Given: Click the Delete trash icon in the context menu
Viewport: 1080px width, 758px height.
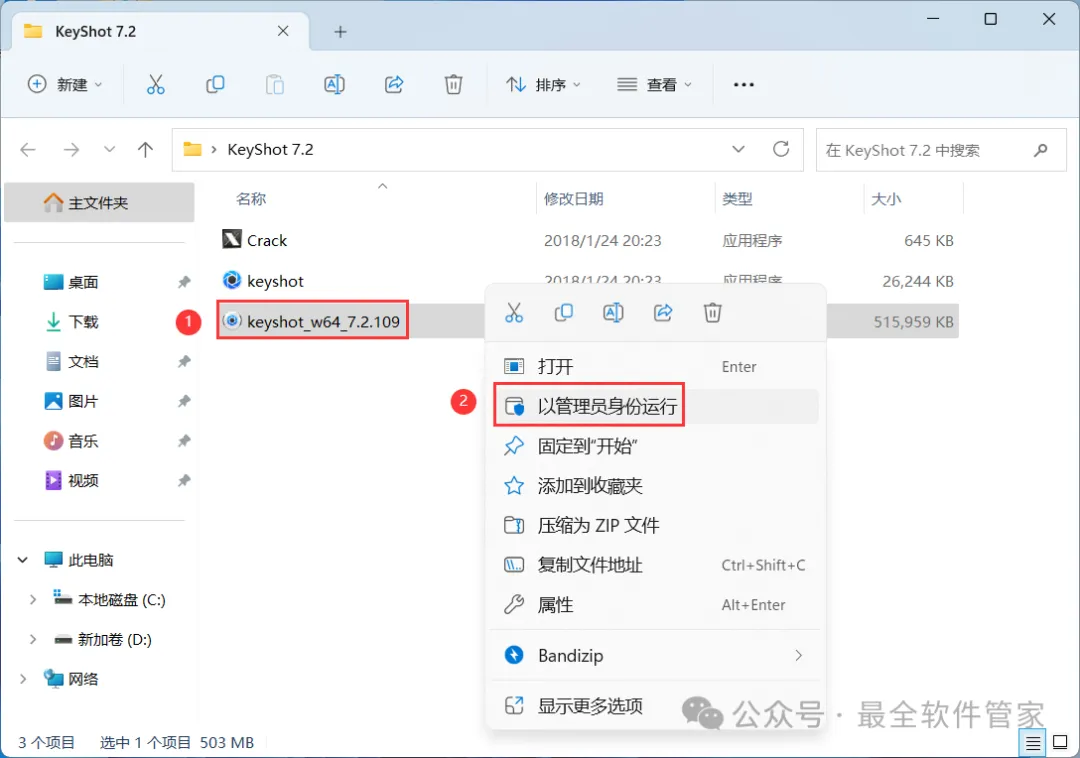Looking at the screenshot, I should tap(712, 313).
